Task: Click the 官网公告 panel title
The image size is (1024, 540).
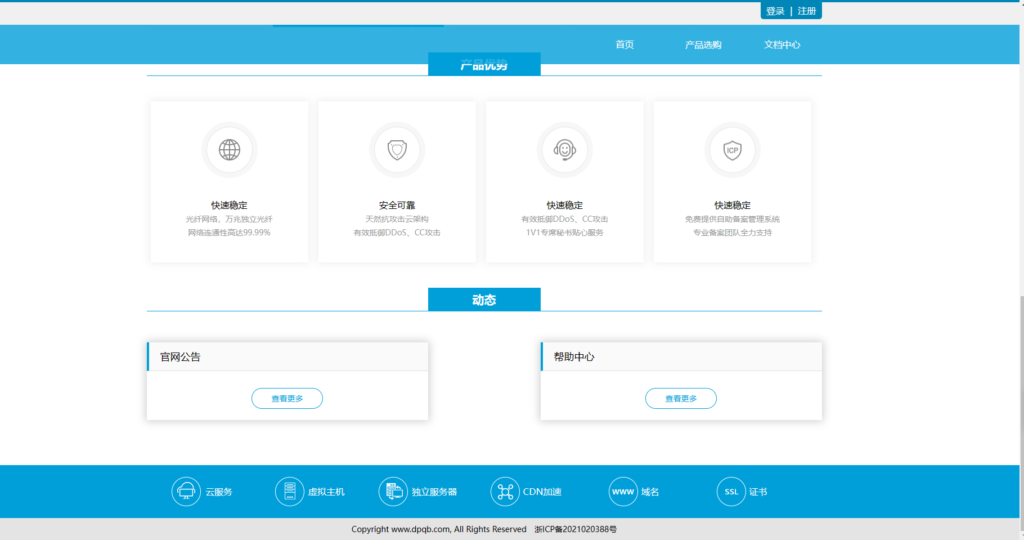Action: point(180,357)
